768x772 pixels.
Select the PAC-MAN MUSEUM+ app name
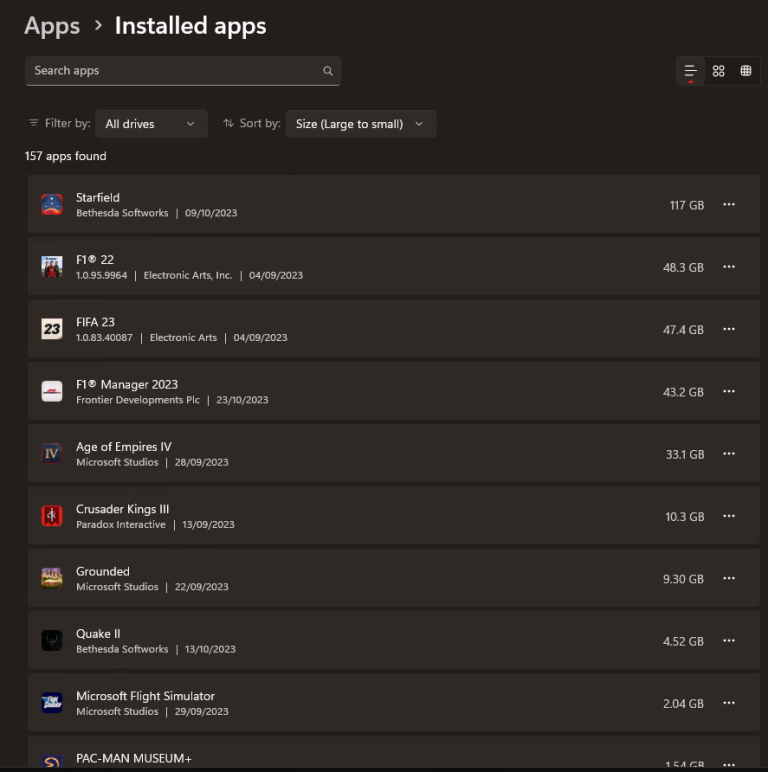coord(133,758)
